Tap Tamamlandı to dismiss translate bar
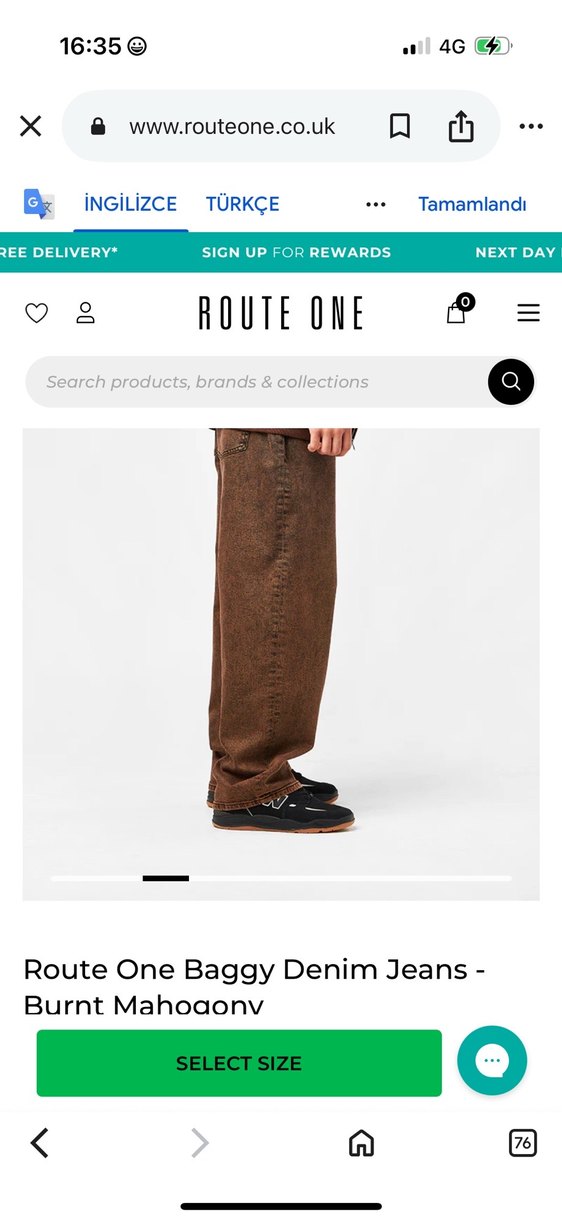The width and height of the screenshot is (562, 1221). click(x=472, y=204)
